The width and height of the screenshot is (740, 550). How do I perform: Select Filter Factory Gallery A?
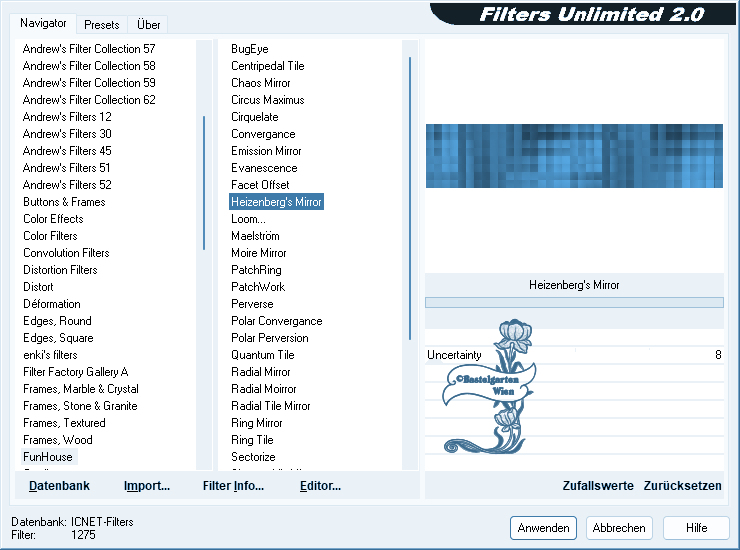tap(76, 372)
